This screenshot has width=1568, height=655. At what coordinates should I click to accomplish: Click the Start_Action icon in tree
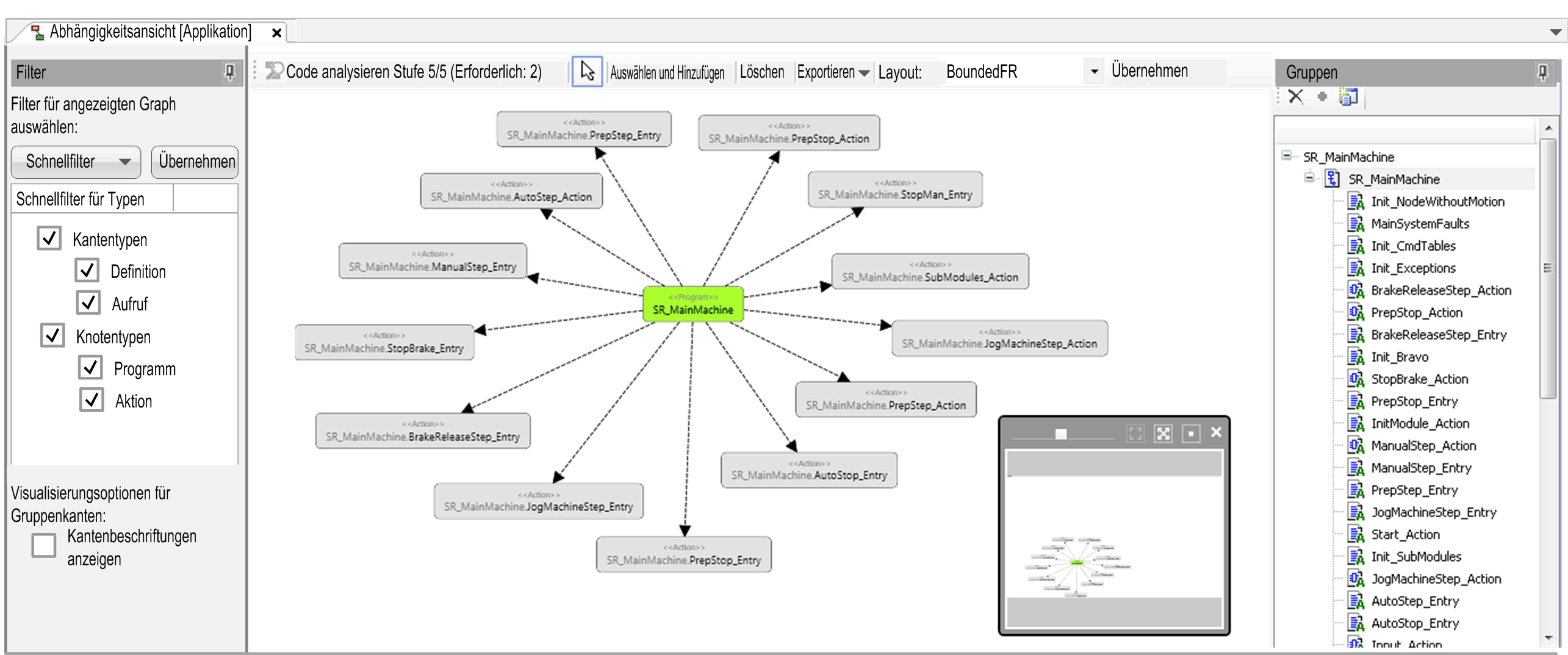[1356, 534]
